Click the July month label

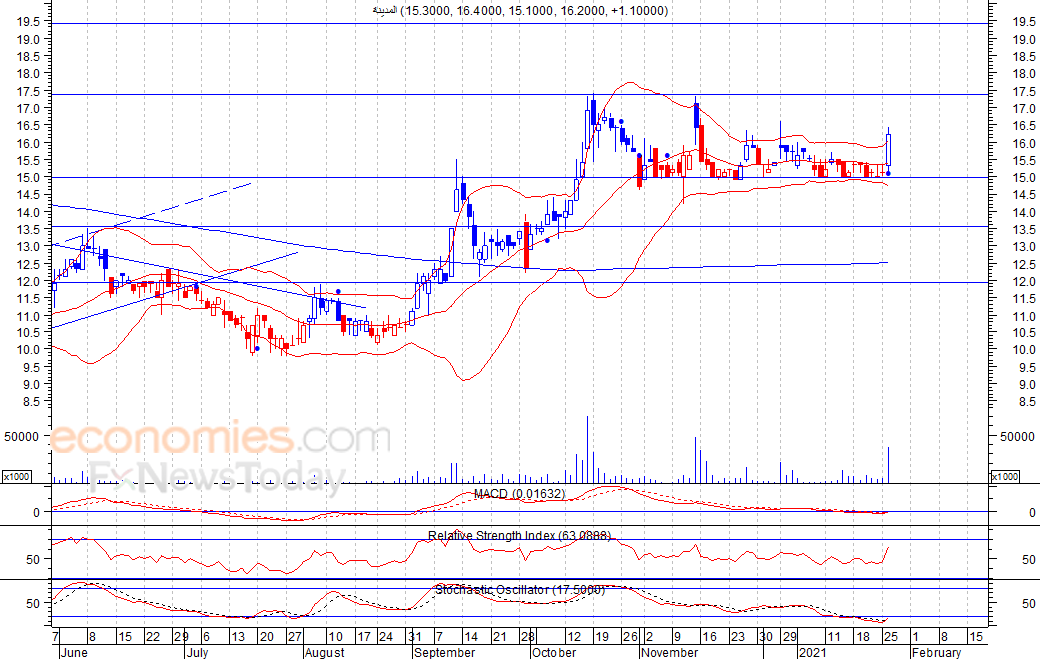click(198, 652)
